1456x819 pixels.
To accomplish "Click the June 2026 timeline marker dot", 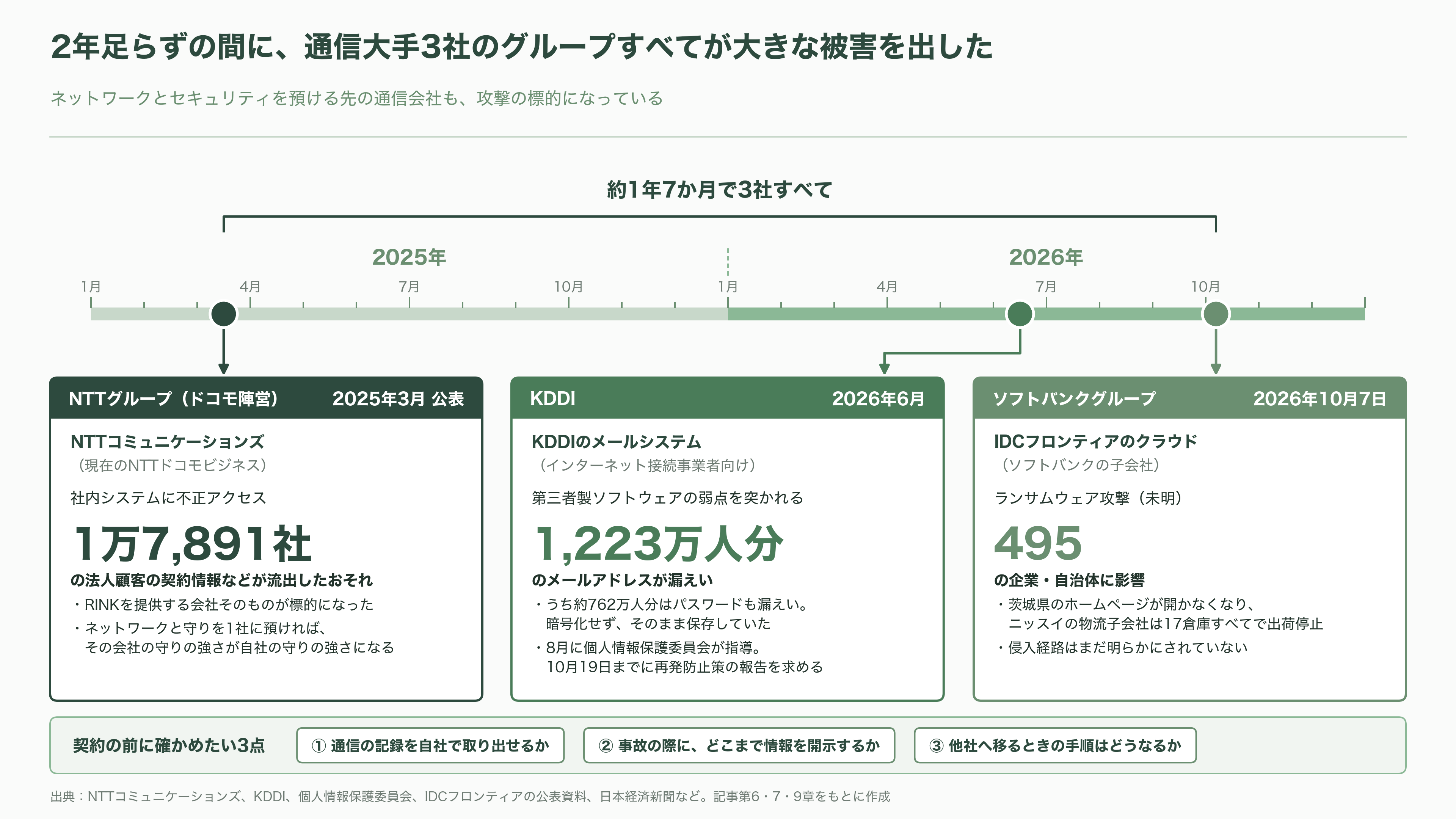I will (x=1020, y=314).
